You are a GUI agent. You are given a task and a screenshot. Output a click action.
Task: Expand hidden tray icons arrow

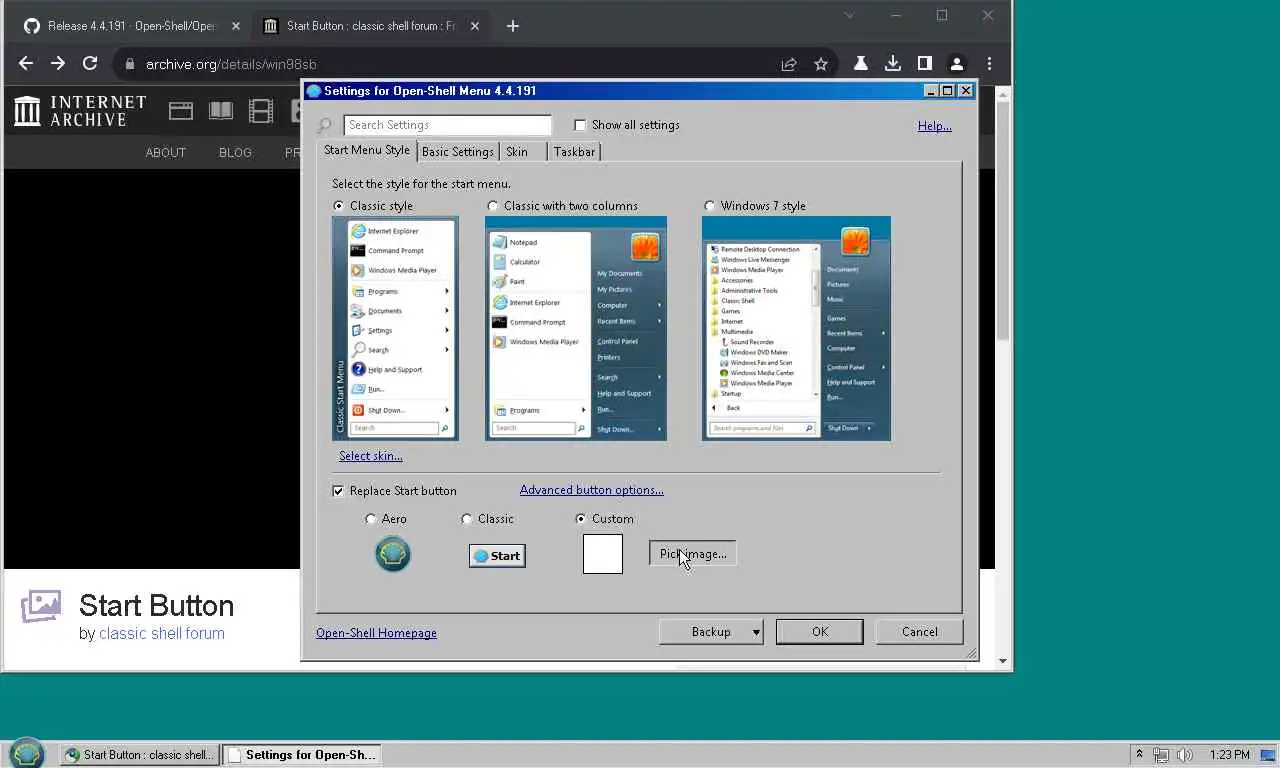point(1139,754)
